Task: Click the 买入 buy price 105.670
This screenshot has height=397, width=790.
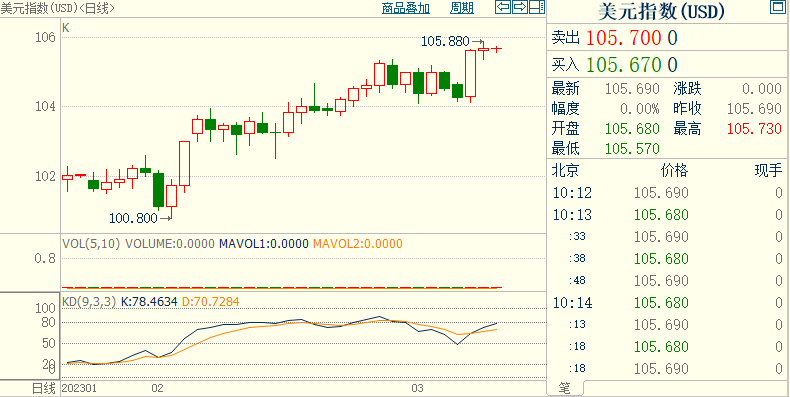Action: [624, 64]
